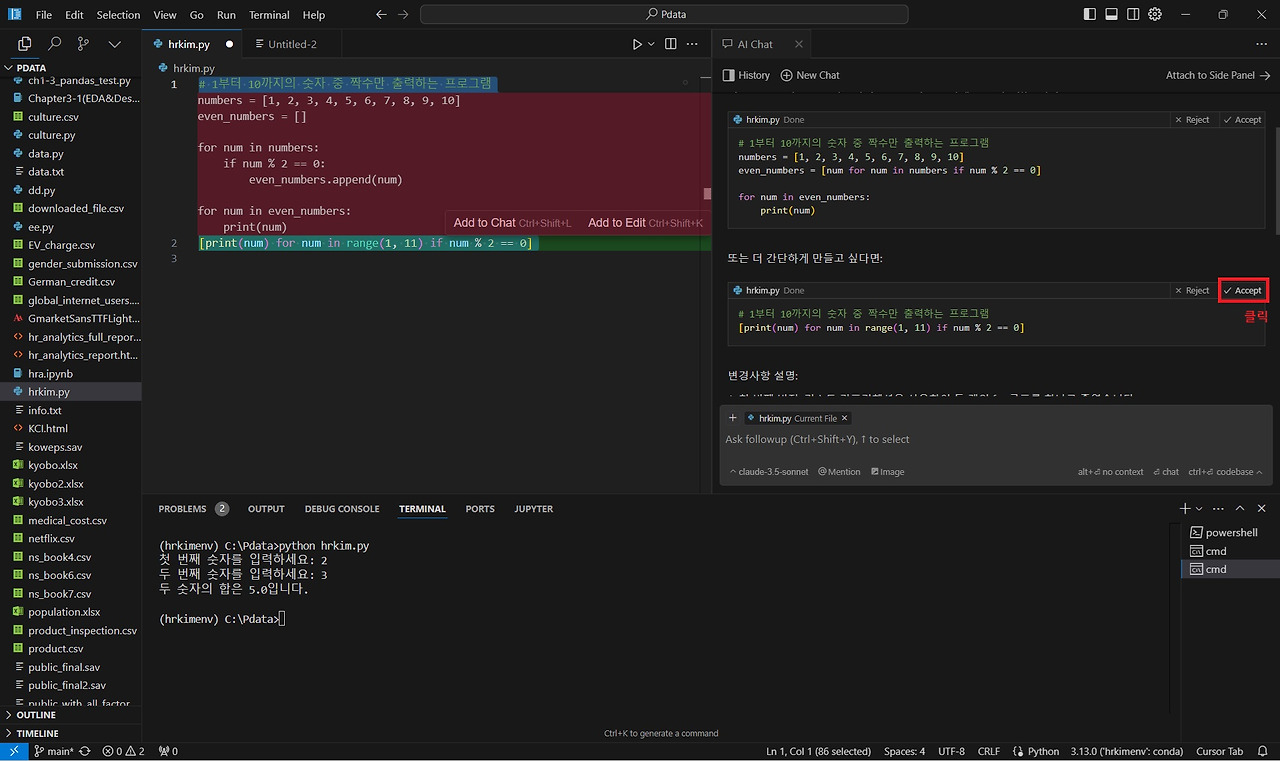Image resolution: width=1280 pixels, height=761 pixels.
Task: Switch to the PROBLEMS panel tab
Action: [193, 509]
